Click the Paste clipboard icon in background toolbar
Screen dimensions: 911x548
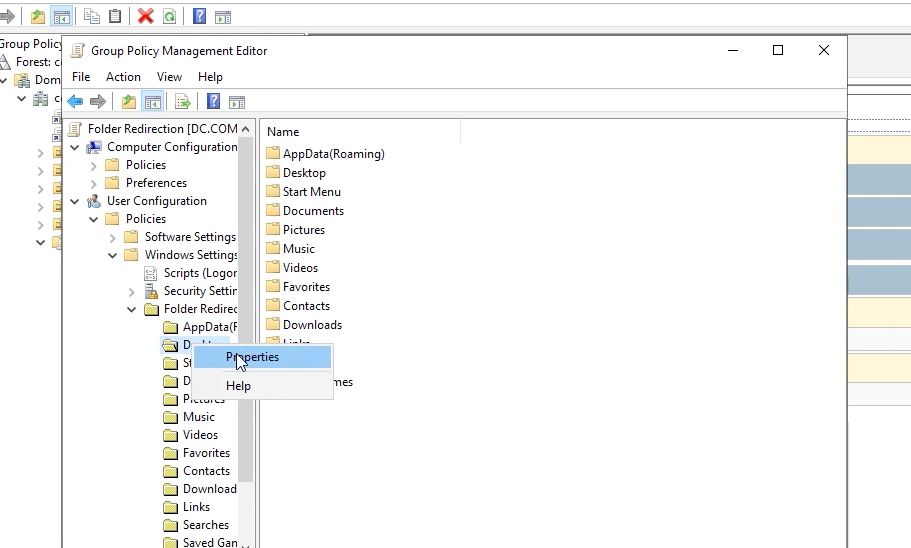115,16
